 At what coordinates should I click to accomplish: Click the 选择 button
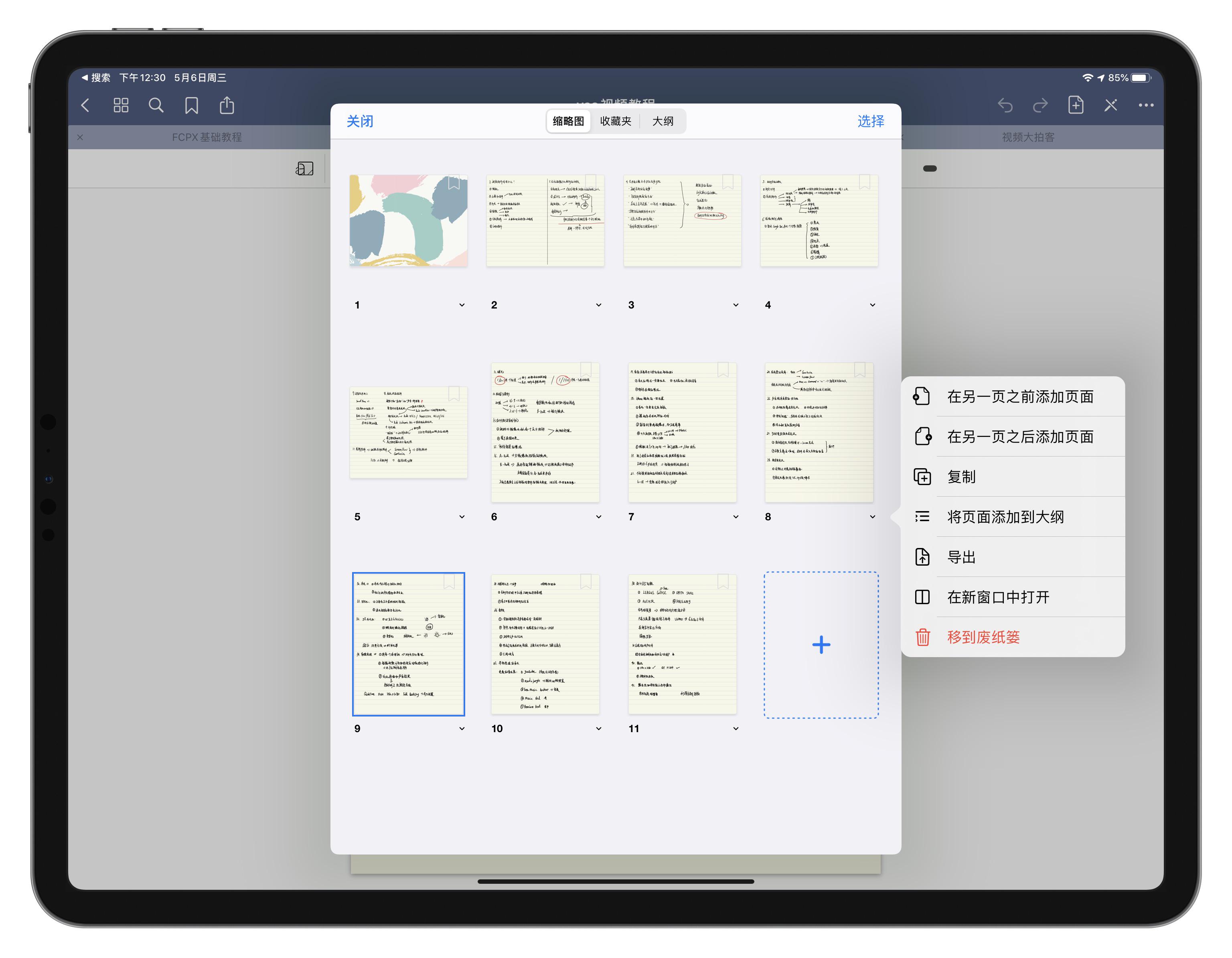pyautogui.click(x=870, y=121)
